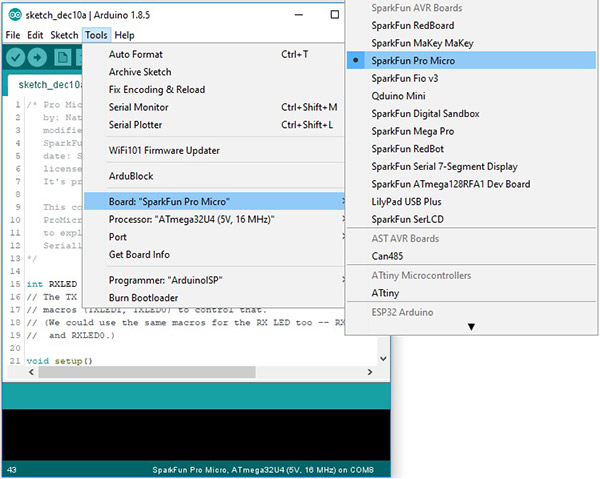This screenshot has height=479, width=600.
Task: Choose SparkFun RedBoard from the board list
Action: (x=413, y=26)
